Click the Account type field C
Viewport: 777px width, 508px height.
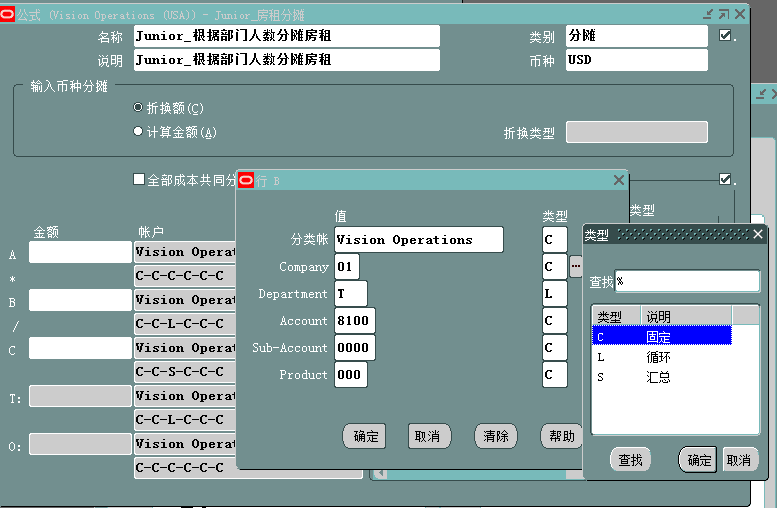[x=555, y=320]
